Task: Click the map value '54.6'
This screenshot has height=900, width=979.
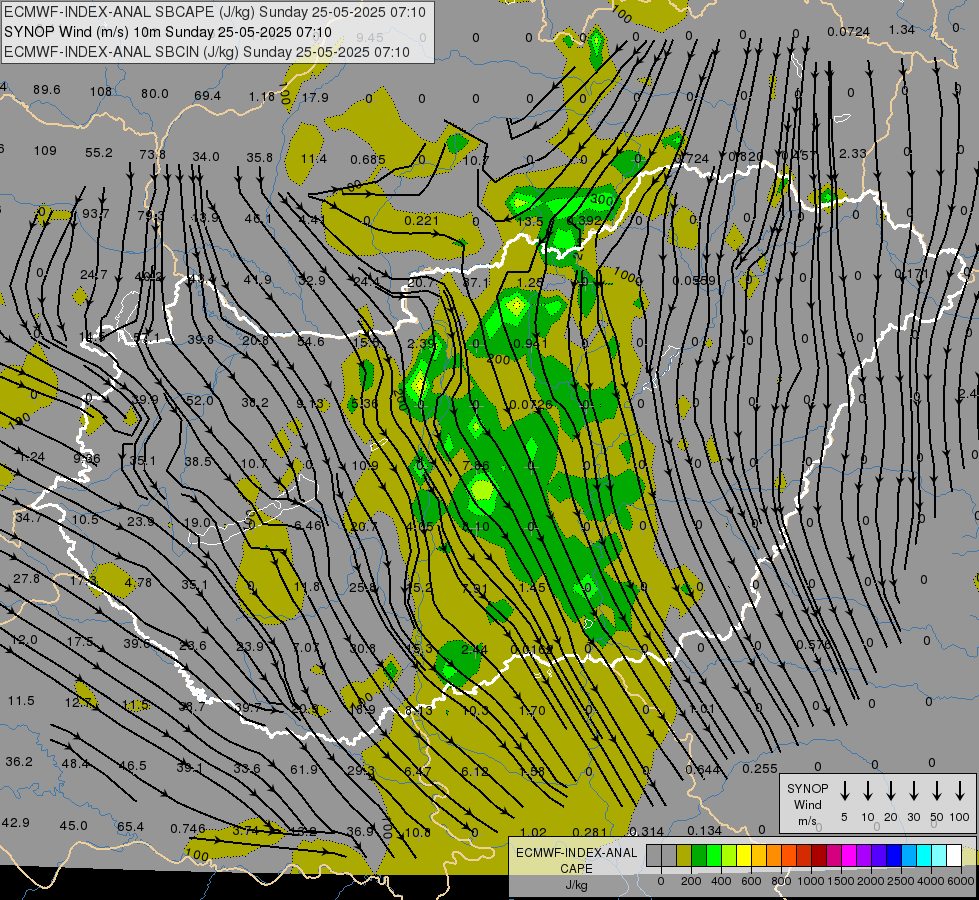Action: (310, 342)
